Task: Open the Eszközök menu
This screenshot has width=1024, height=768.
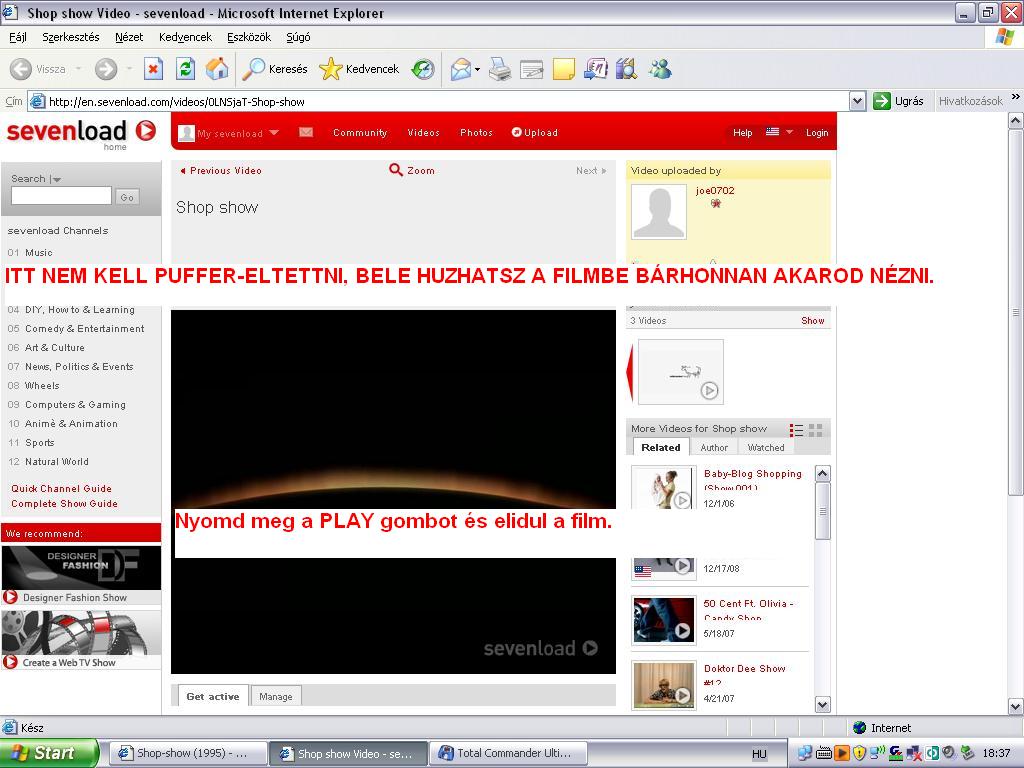Action: click(249, 37)
